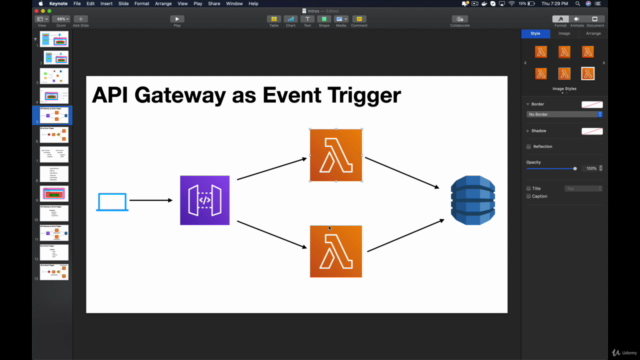The width and height of the screenshot is (640, 360).
Task: Click the Collaborate toolbar icon
Action: click(x=460, y=19)
